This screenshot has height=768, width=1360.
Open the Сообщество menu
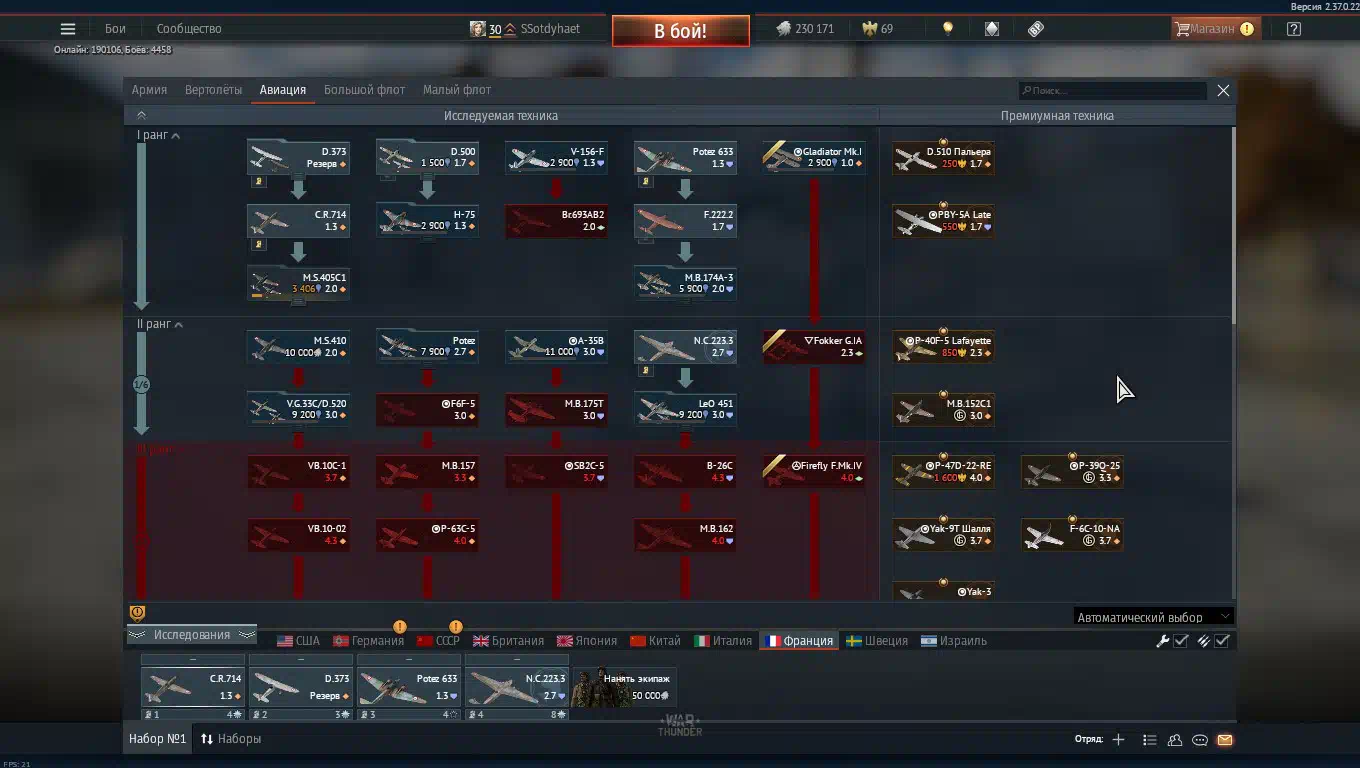pos(189,29)
